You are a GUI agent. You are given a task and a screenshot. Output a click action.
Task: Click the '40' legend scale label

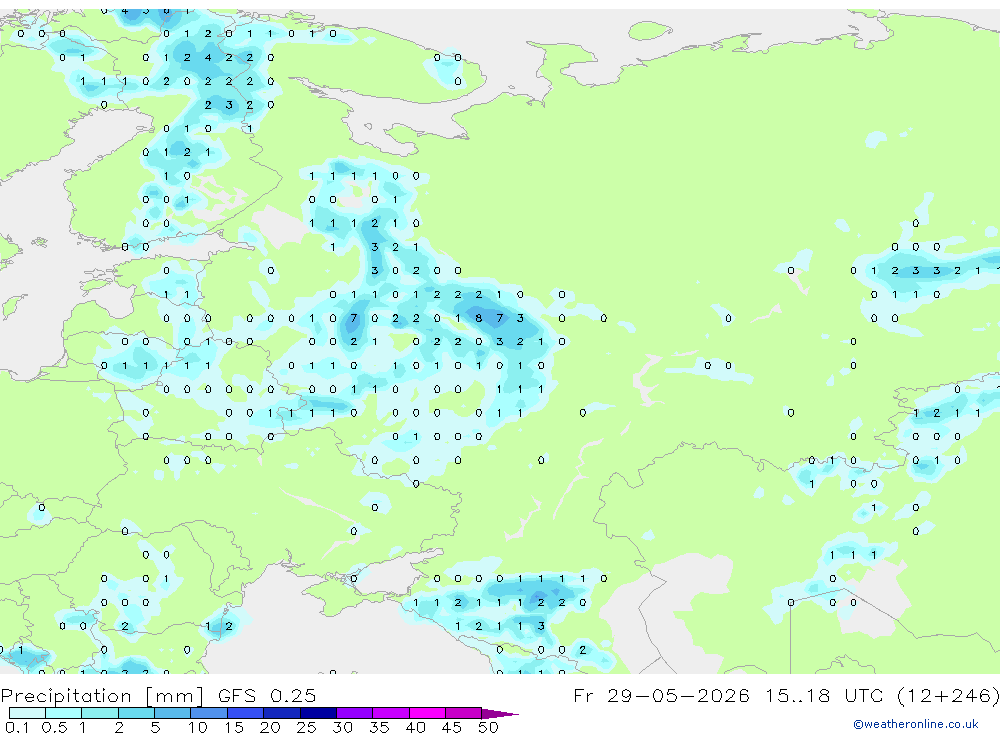pyautogui.click(x=415, y=727)
